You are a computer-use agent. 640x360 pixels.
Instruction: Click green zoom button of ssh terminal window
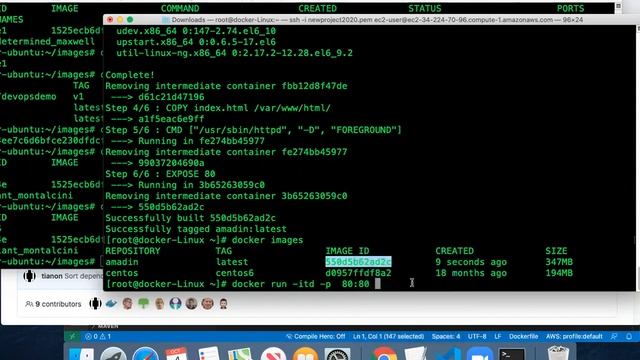pos(130,20)
